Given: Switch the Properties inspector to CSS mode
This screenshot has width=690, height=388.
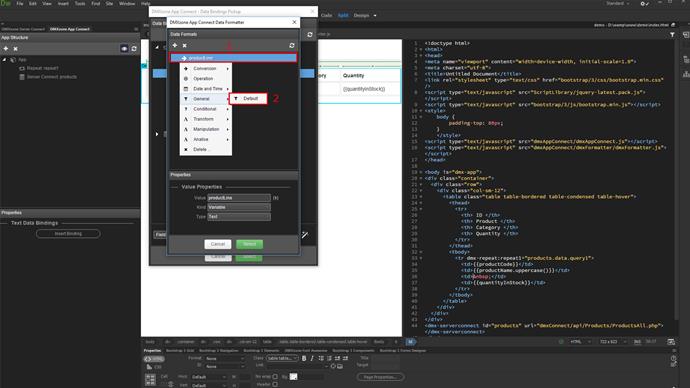Looking at the screenshot, I should (154, 367).
